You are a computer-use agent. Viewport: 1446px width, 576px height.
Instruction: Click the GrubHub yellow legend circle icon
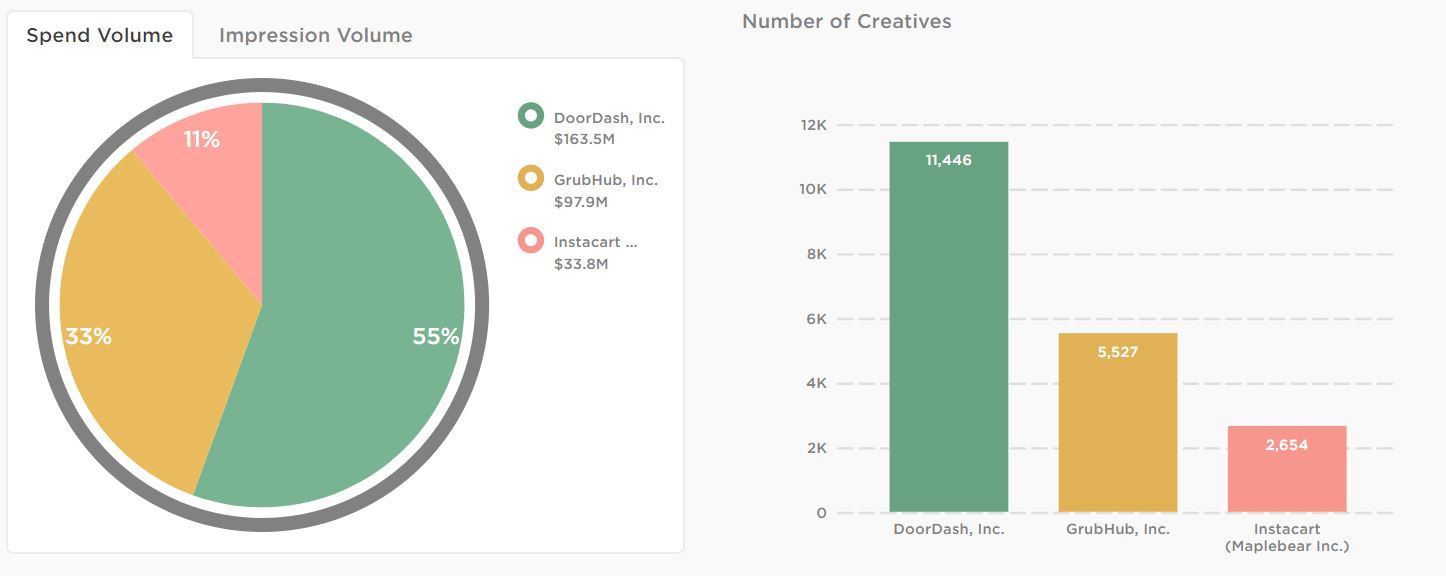[x=530, y=179]
